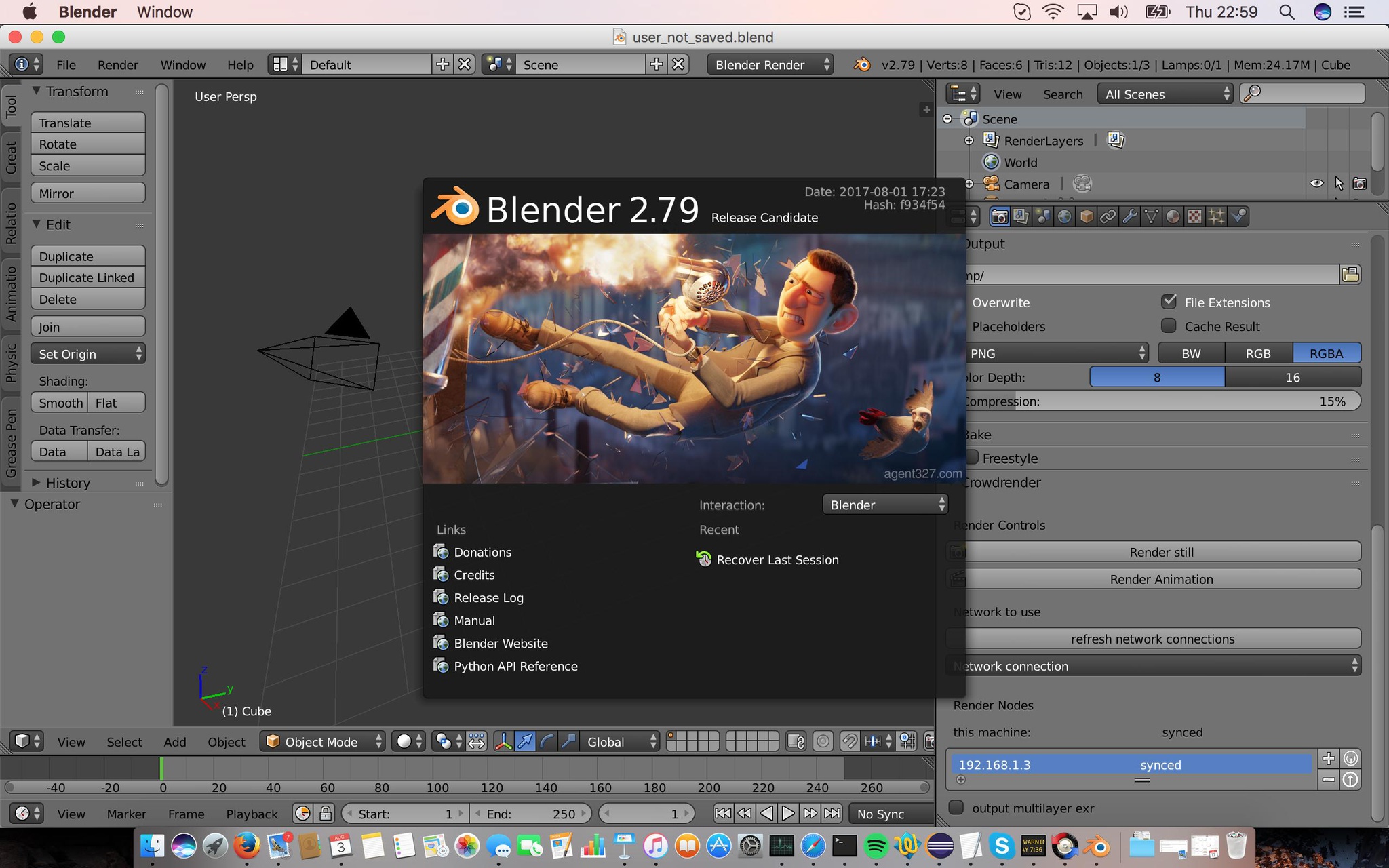This screenshot has height=868, width=1389.
Task: Open the Blender Render engine dropdown
Action: tap(770, 64)
